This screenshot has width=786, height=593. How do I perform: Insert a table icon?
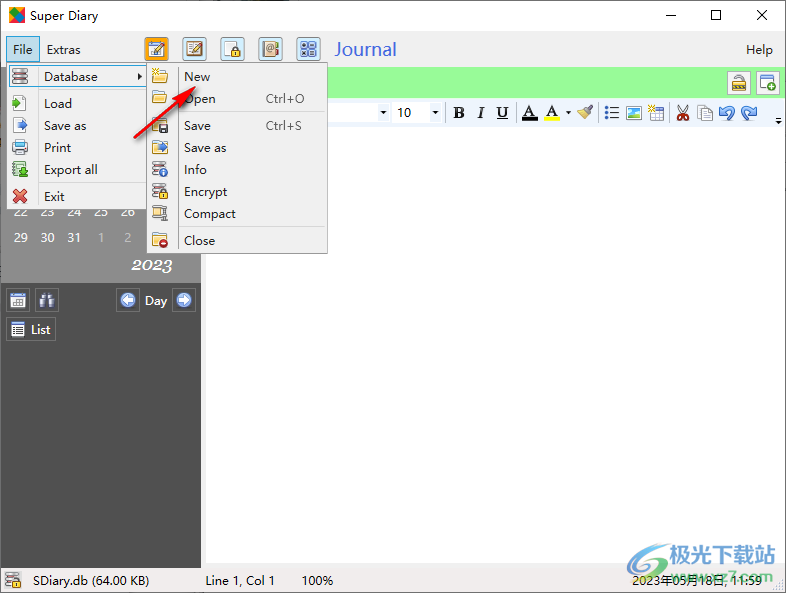click(656, 113)
